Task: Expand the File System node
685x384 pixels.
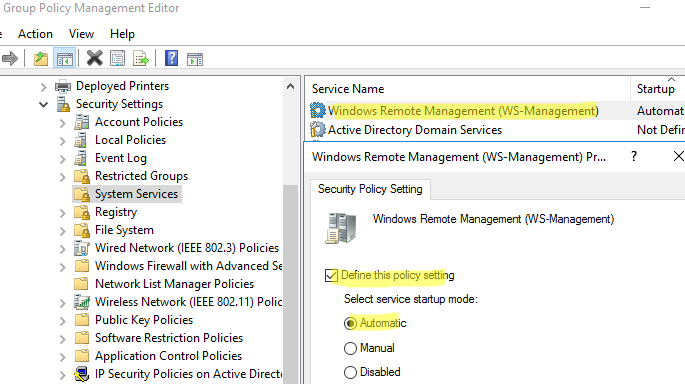Action: (x=62, y=231)
